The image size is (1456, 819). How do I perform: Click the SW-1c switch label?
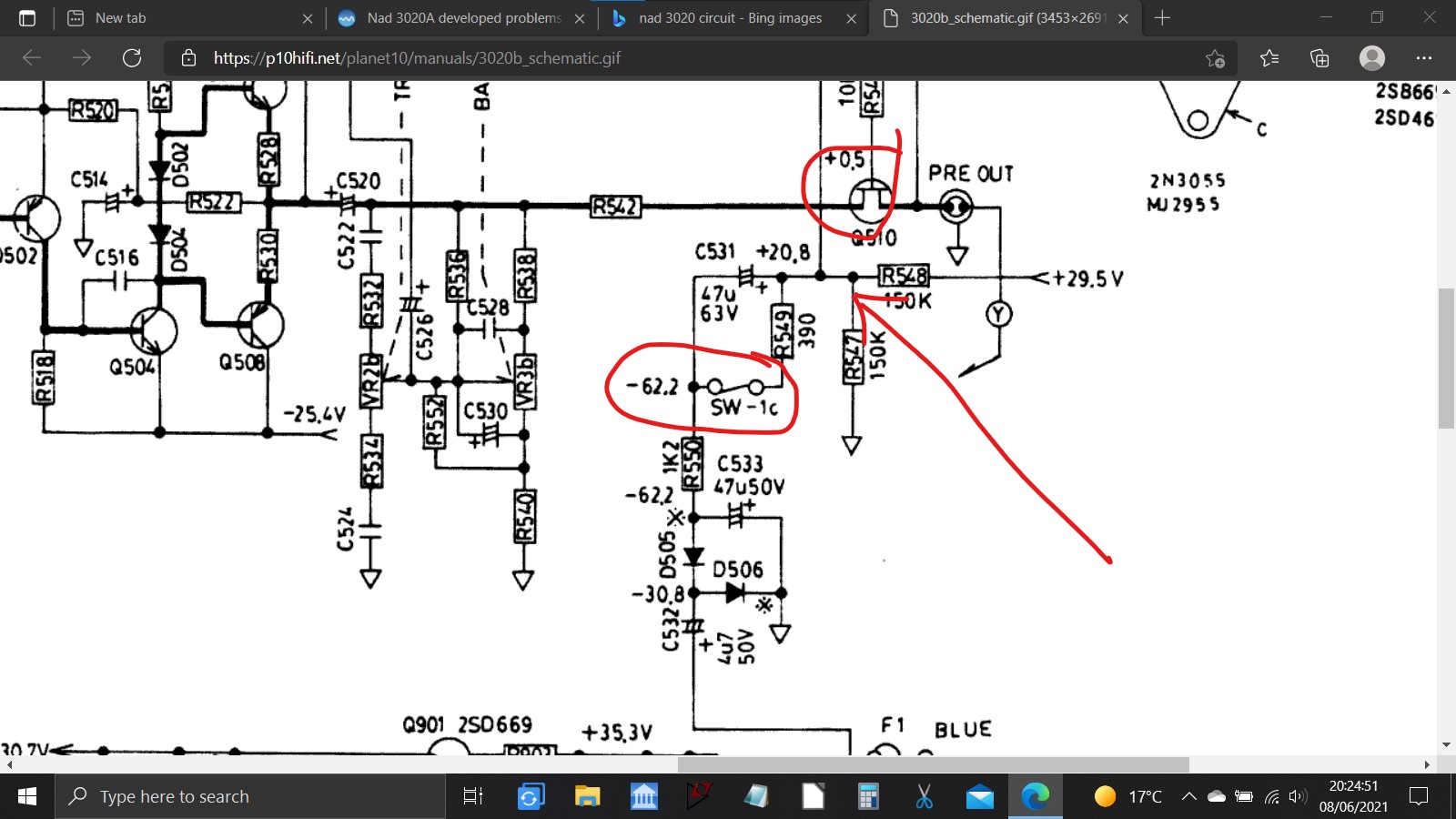[x=744, y=408]
